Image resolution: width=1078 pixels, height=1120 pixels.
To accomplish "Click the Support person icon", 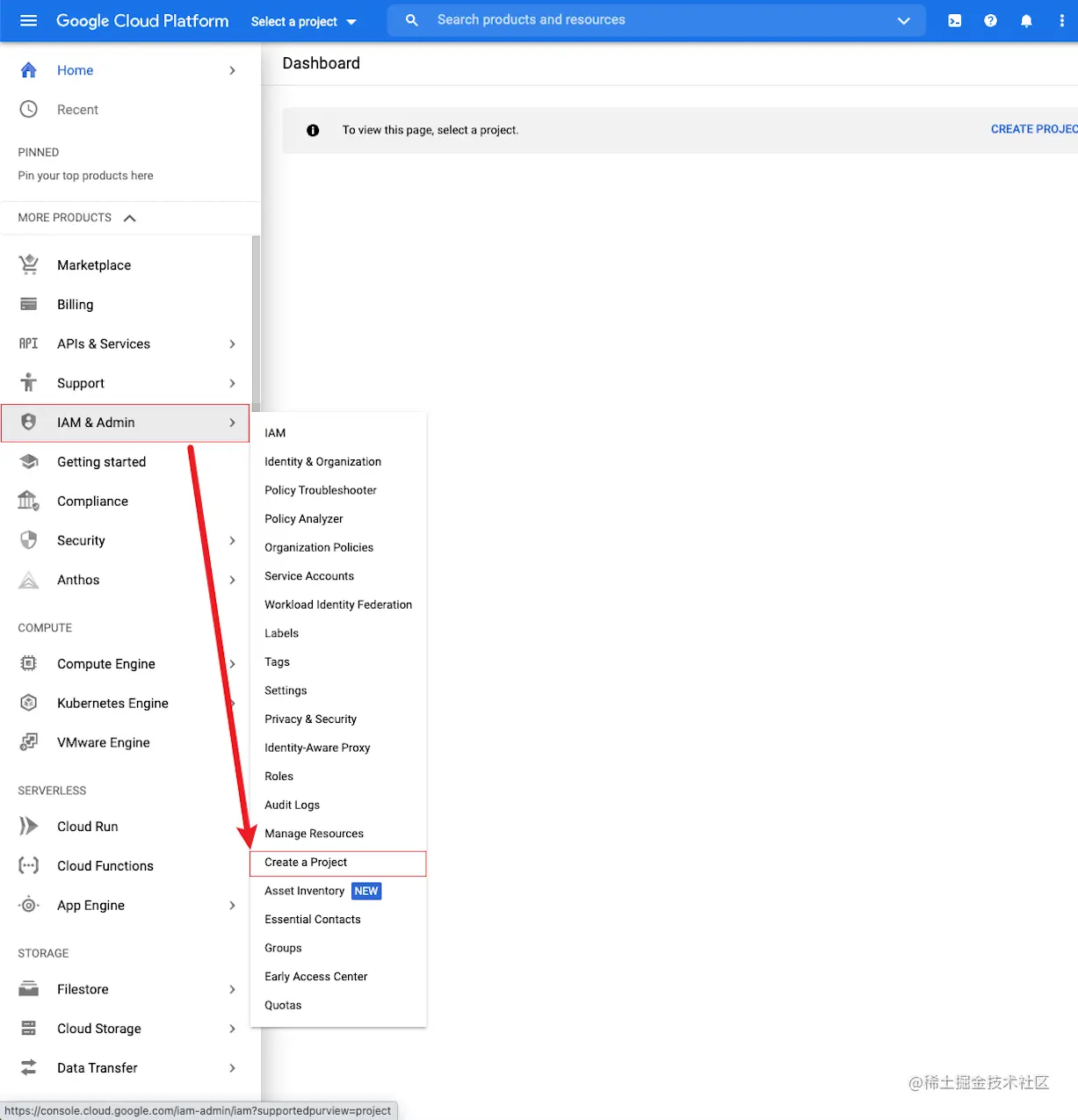I will pyautogui.click(x=29, y=382).
